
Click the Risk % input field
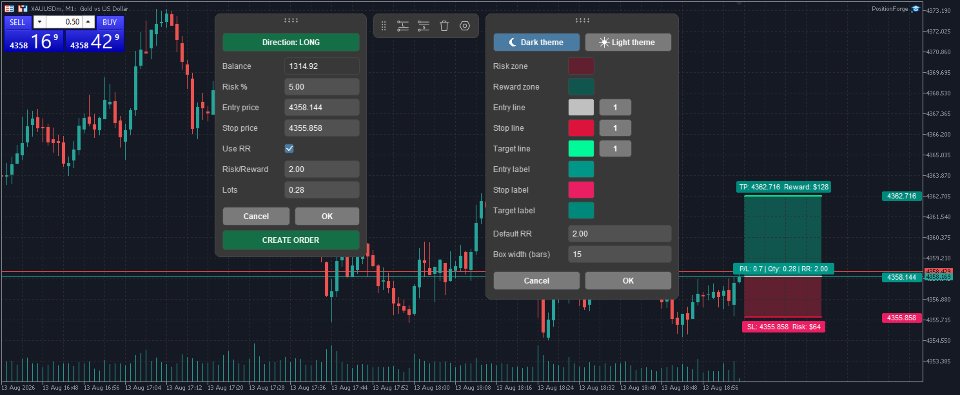tap(322, 87)
